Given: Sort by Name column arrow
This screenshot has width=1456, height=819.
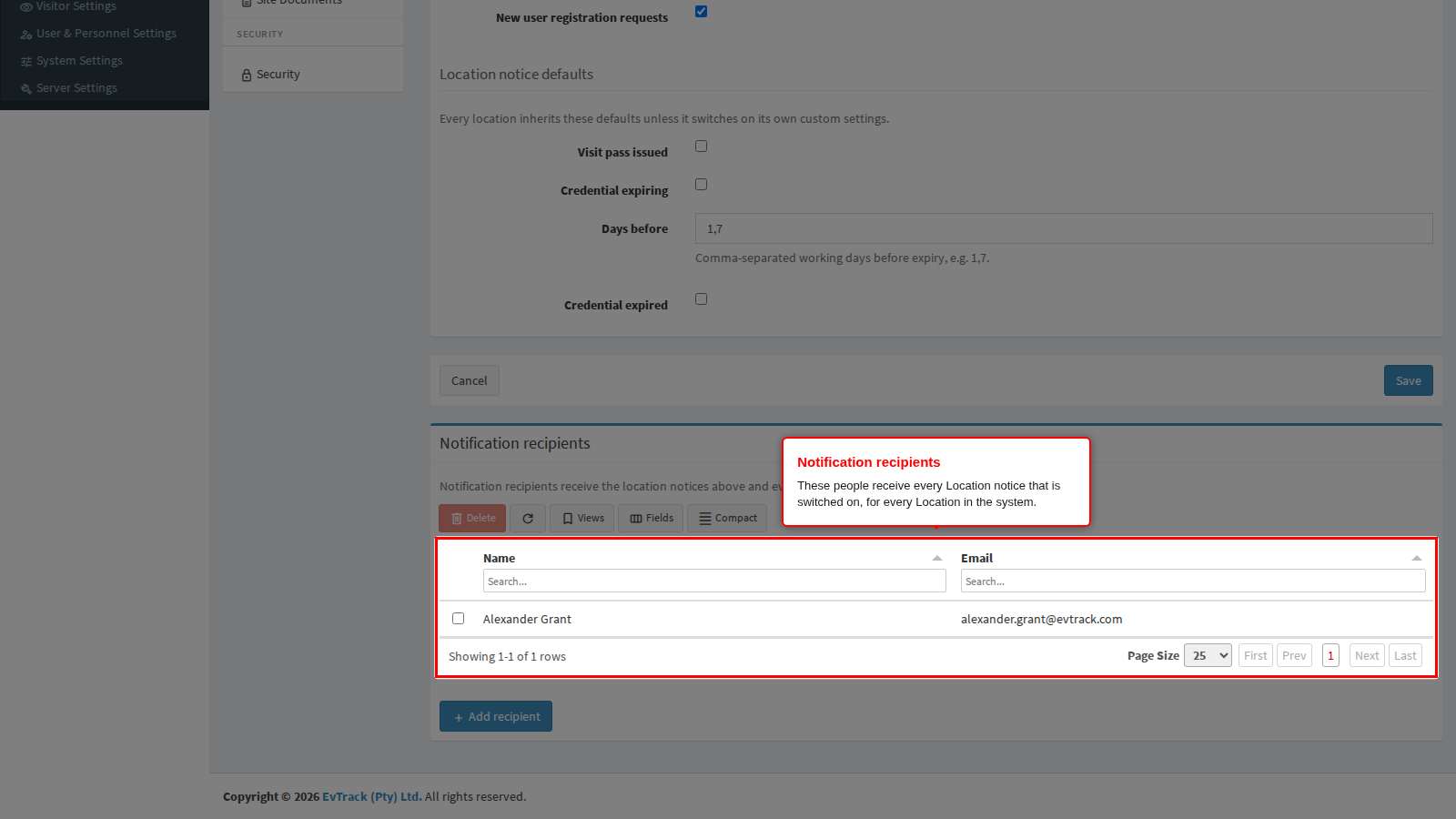Looking at the screenshot, I should 937,558.
